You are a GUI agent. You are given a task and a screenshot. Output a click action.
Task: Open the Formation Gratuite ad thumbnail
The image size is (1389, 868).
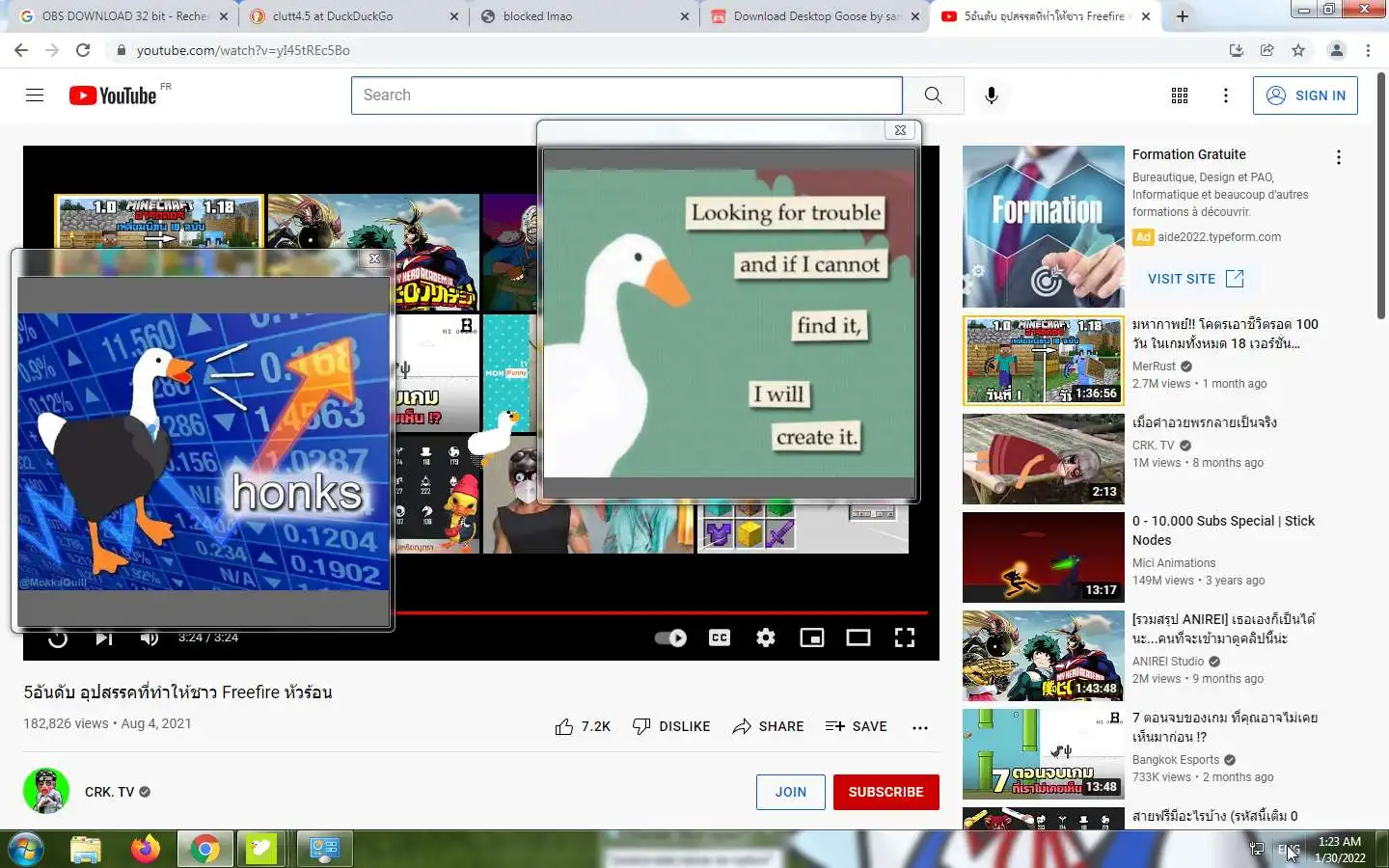tap(1043, 227)
